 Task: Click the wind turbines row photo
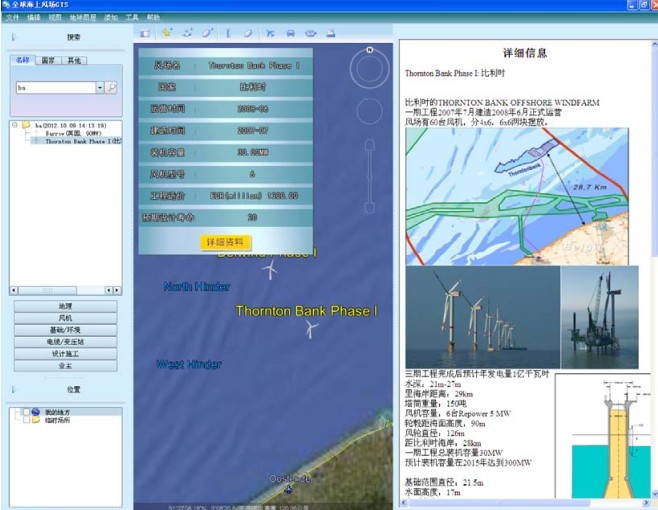click(483, 317)
